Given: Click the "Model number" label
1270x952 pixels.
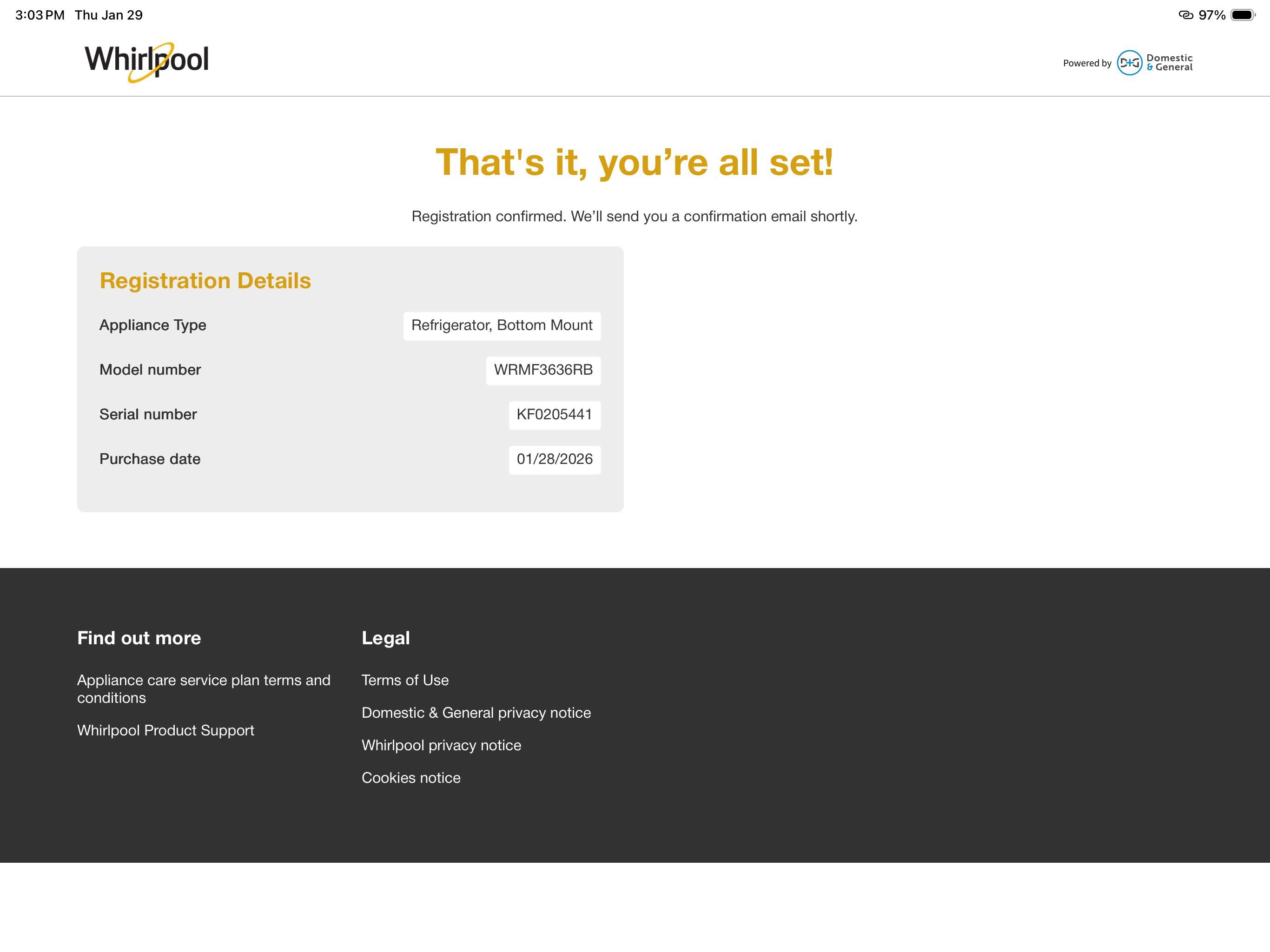Looking at the screenshot, I should point(150,370).
